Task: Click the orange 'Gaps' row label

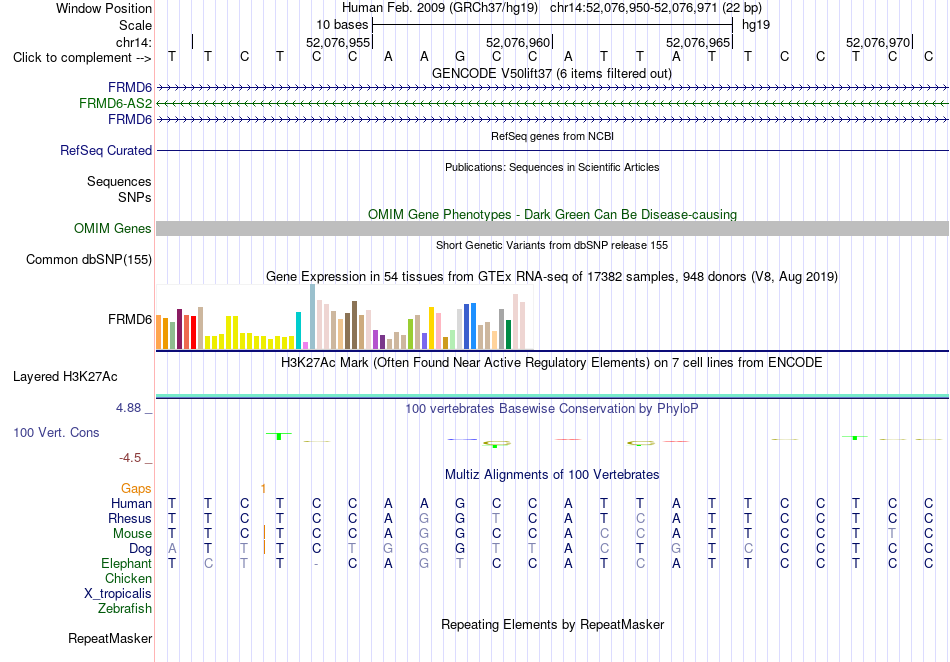Action: click(136, 488)
